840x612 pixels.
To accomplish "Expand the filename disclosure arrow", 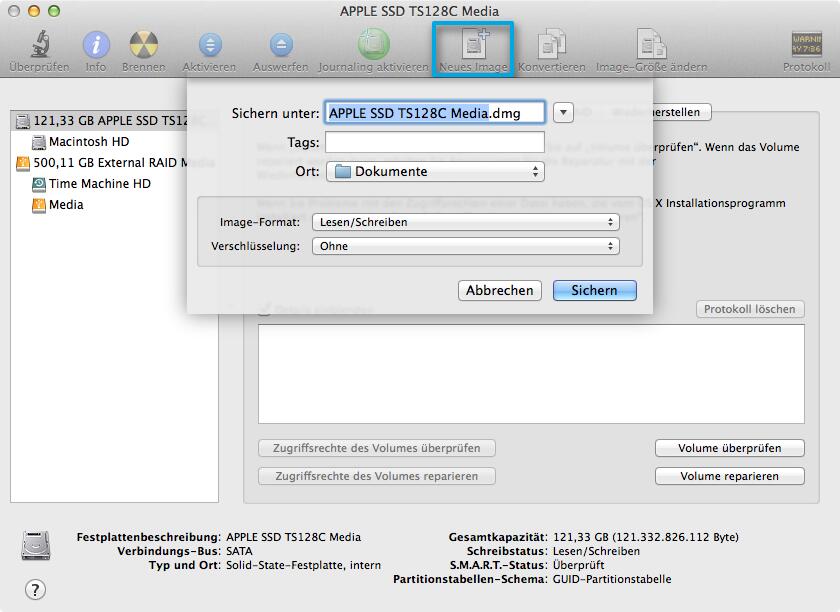I will click(562, 112).
